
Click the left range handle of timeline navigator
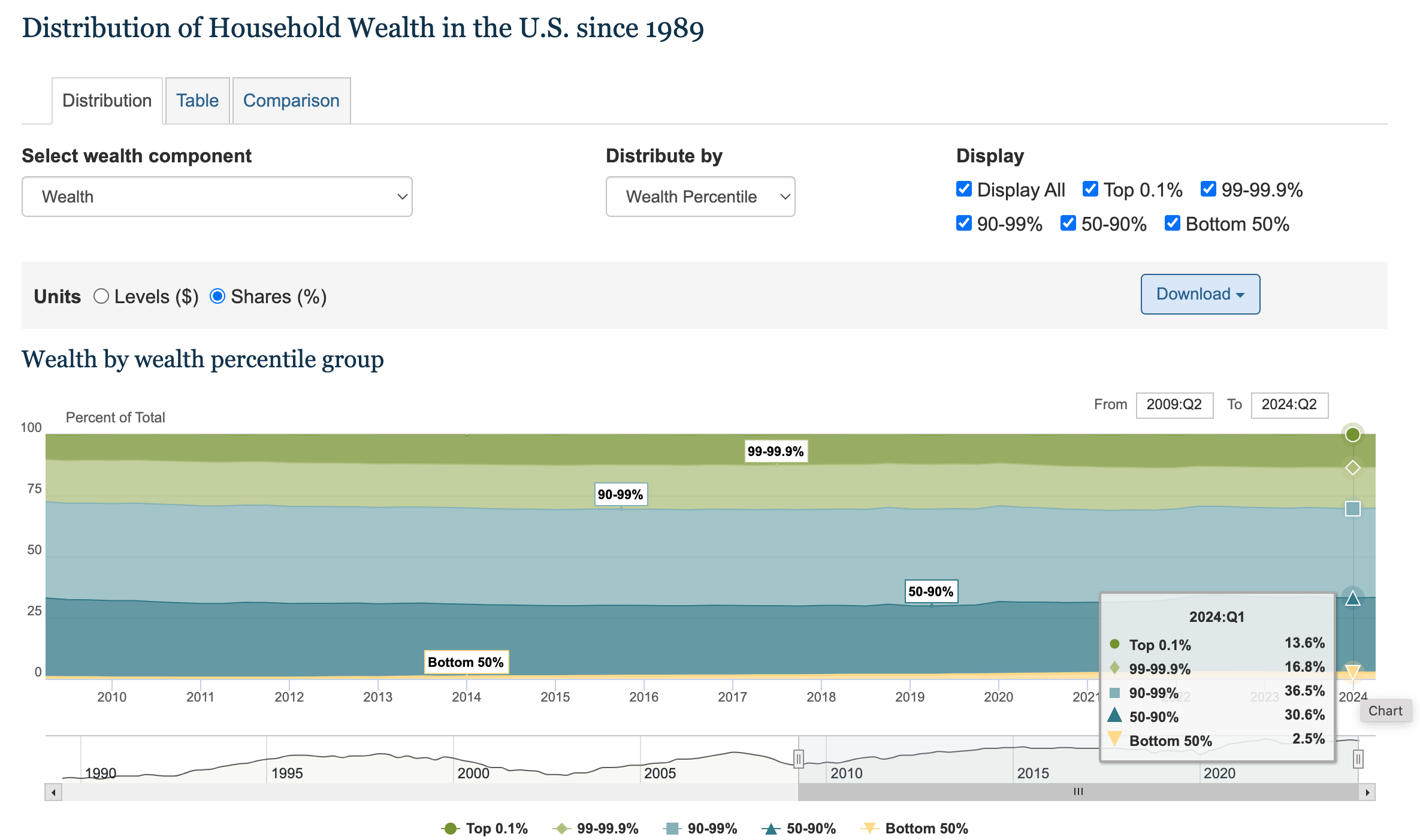click(x=799, y=759)
